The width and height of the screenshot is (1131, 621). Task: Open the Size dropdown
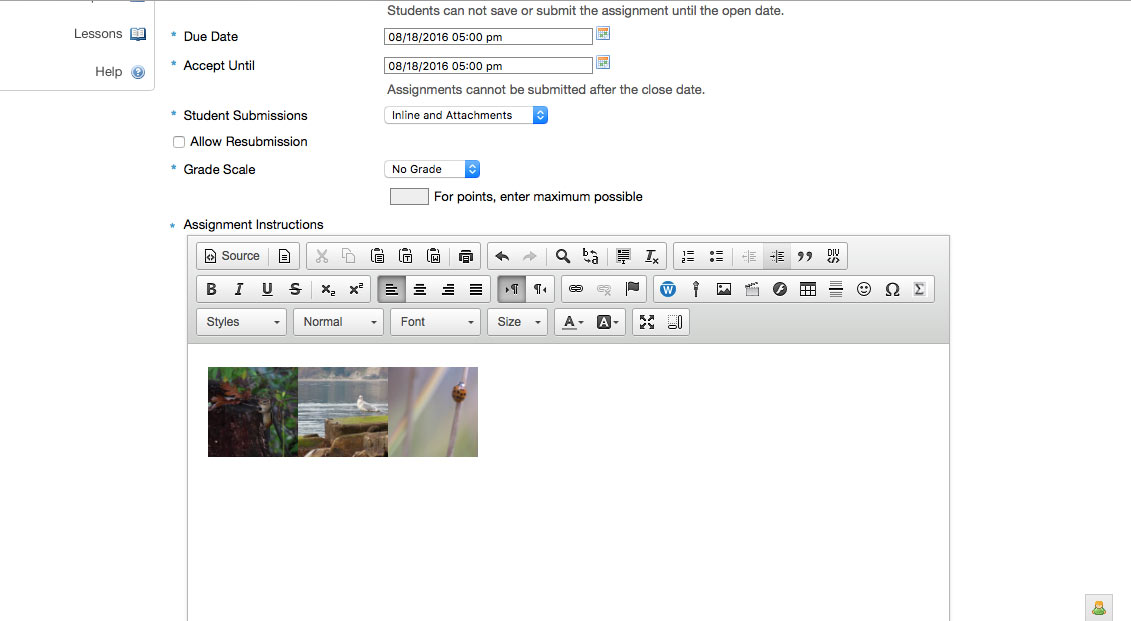tap(517, 322)
